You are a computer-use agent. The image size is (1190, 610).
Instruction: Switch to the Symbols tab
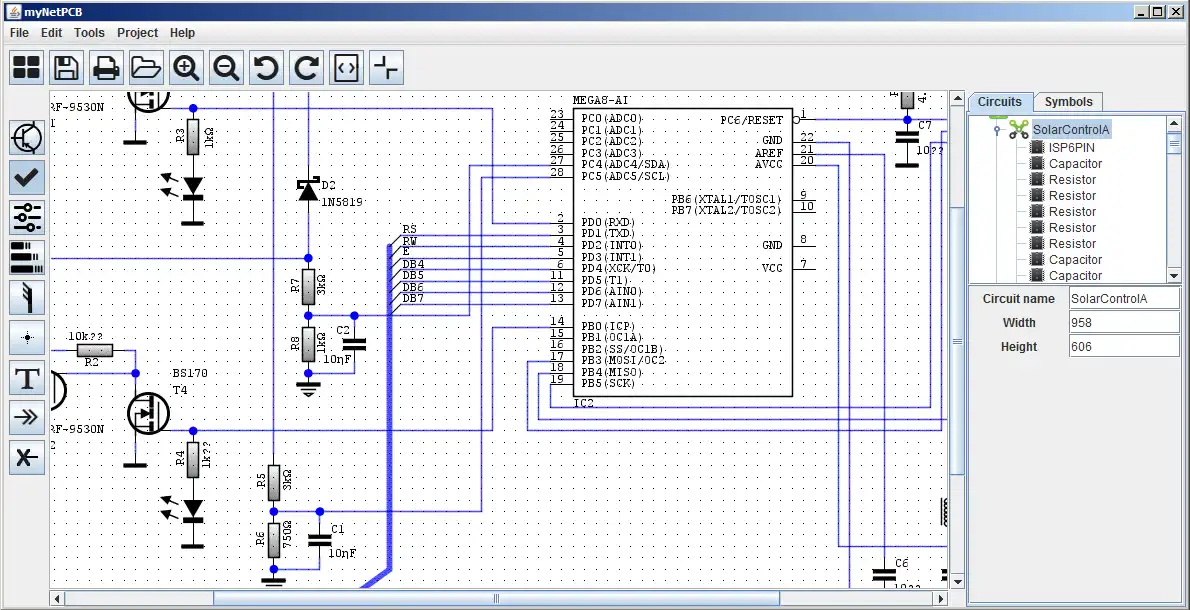pos(1069,102)
